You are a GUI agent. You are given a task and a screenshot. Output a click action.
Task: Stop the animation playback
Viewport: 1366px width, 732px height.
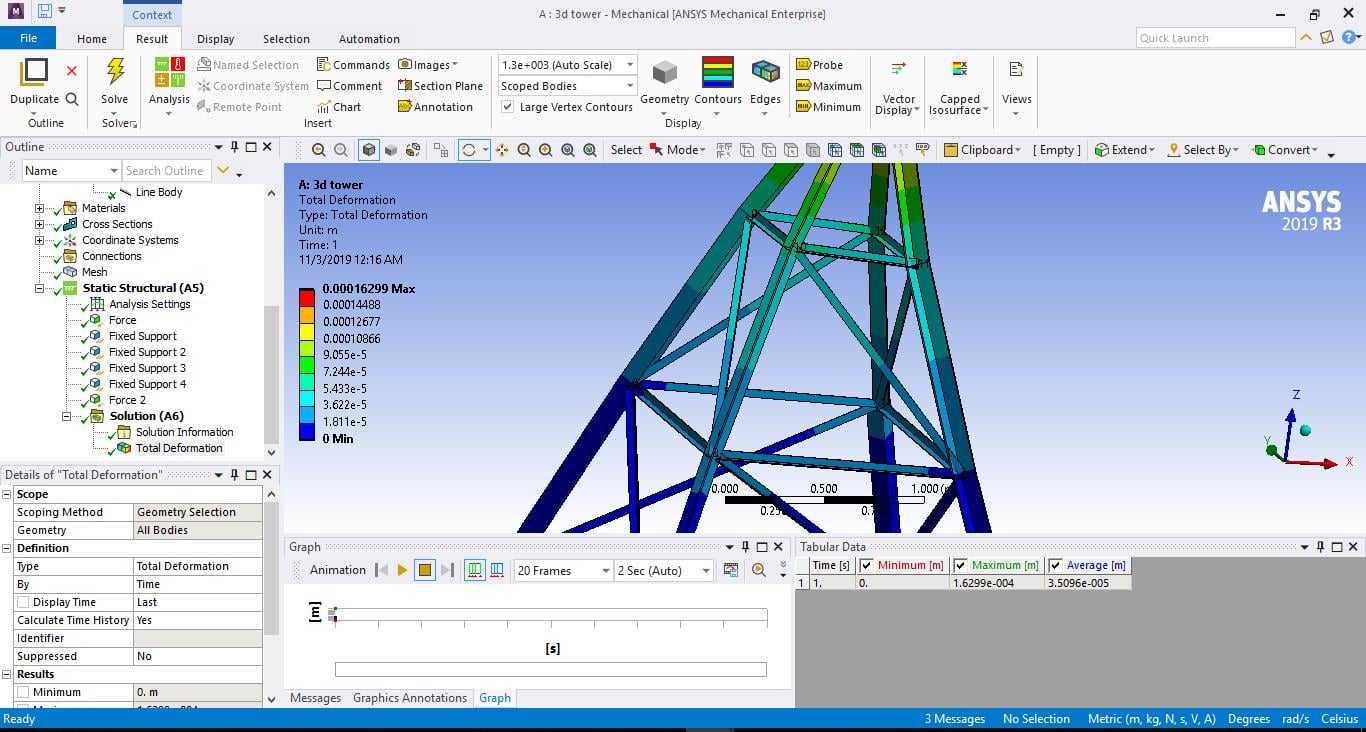click(x=425, y=570)
